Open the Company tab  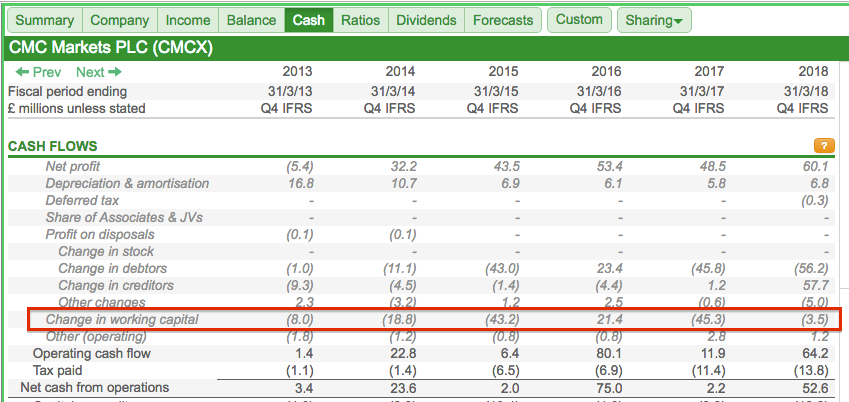[120, 21]
